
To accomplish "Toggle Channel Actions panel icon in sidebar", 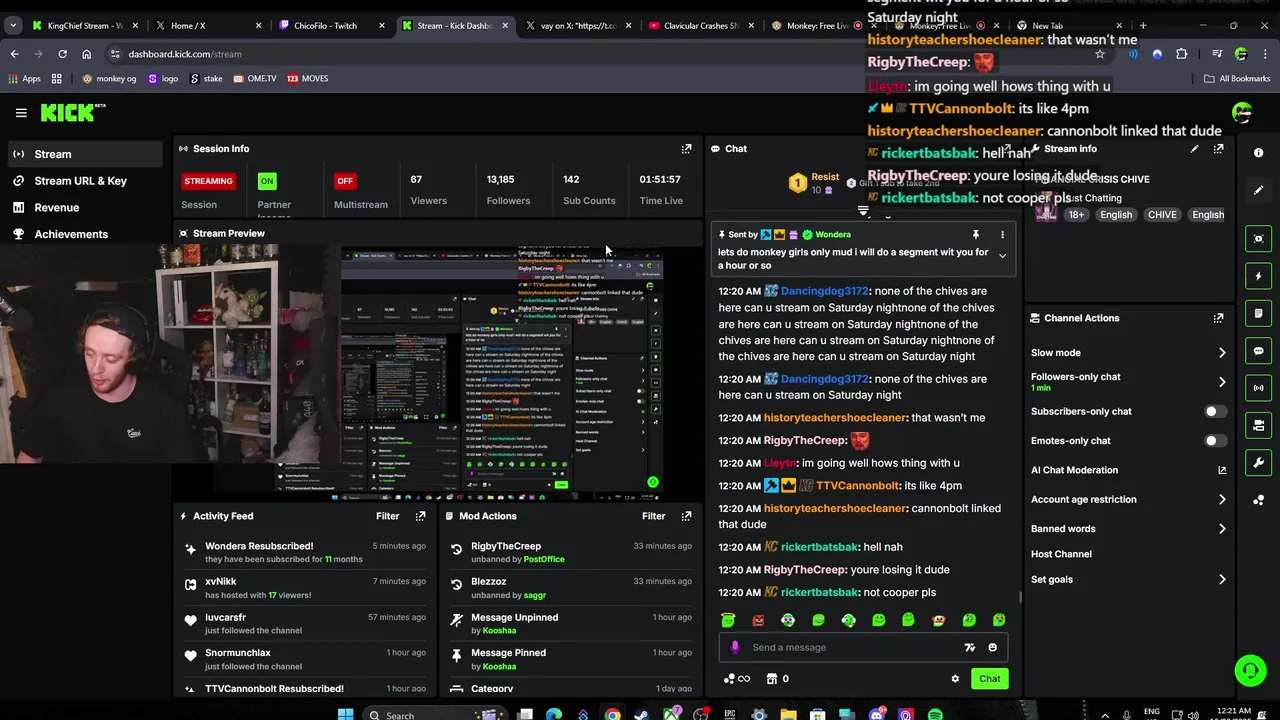I will 1259,426.
